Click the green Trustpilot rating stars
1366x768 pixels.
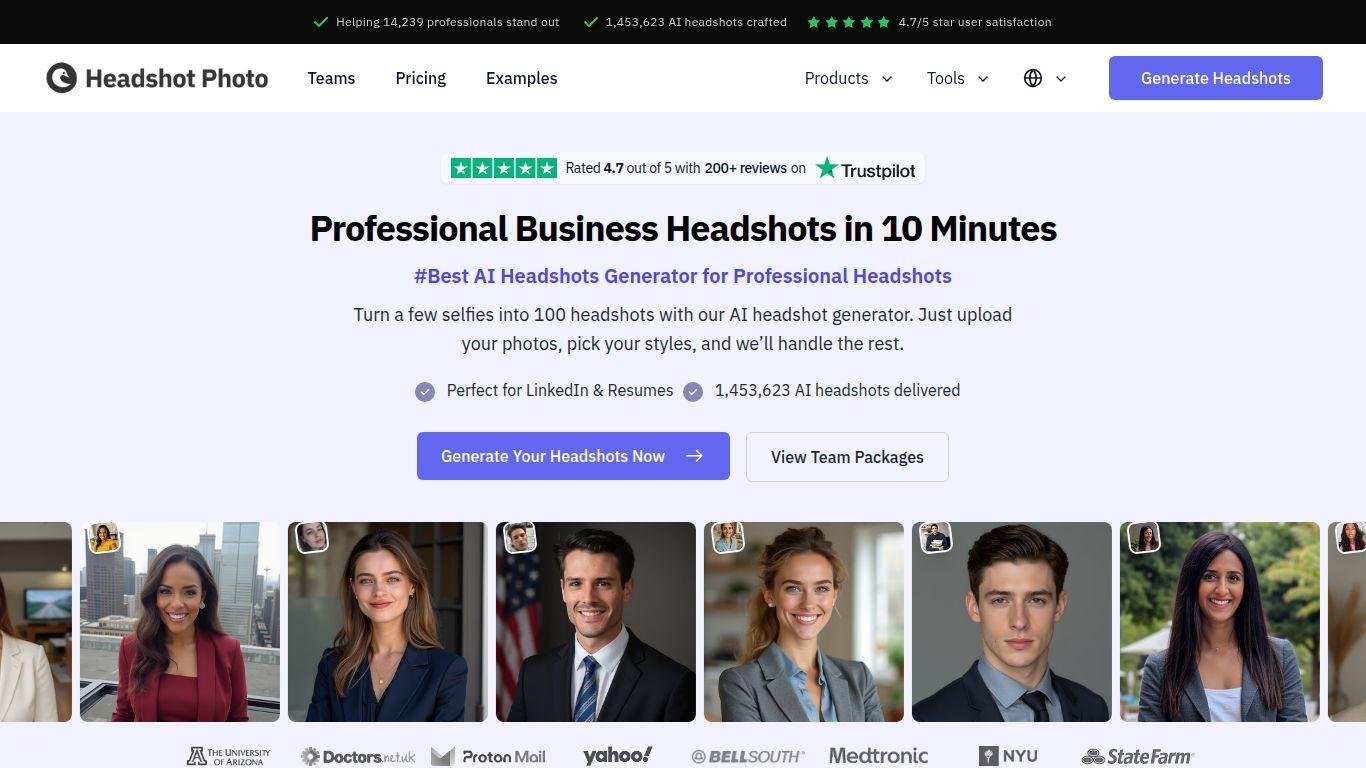click(x=503, y=168)
